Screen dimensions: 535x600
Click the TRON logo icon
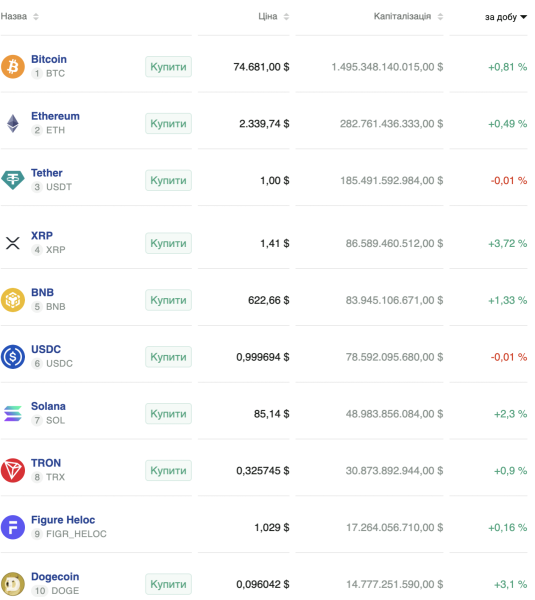click(x=13, y=470)
